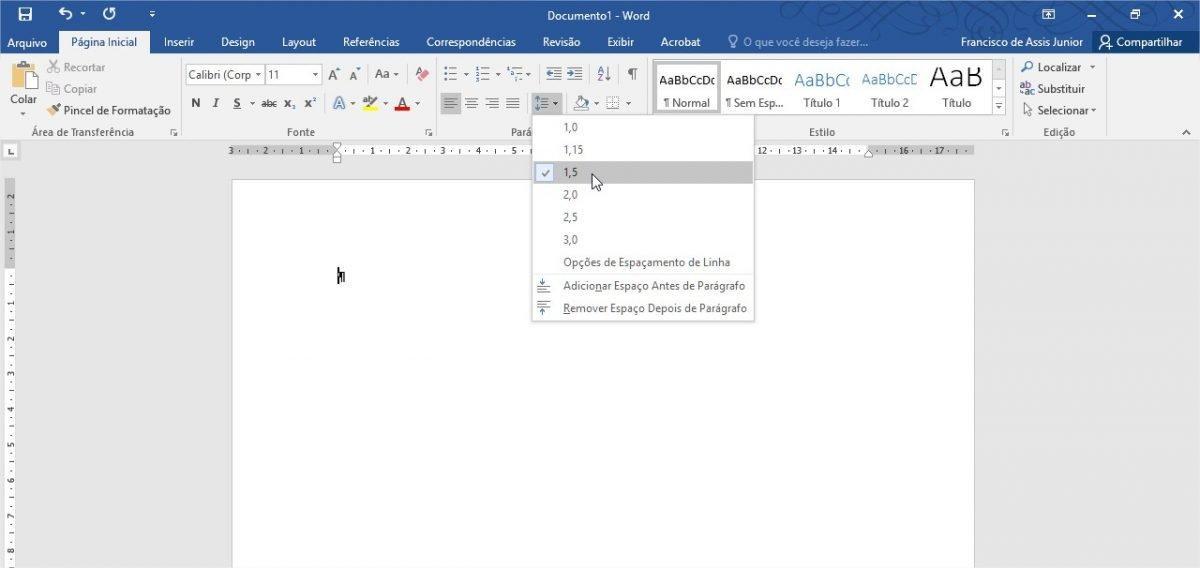Click the 'O que você deseja fazer' search box
This screenshot has width=1200, height=568.
(798, 42)
